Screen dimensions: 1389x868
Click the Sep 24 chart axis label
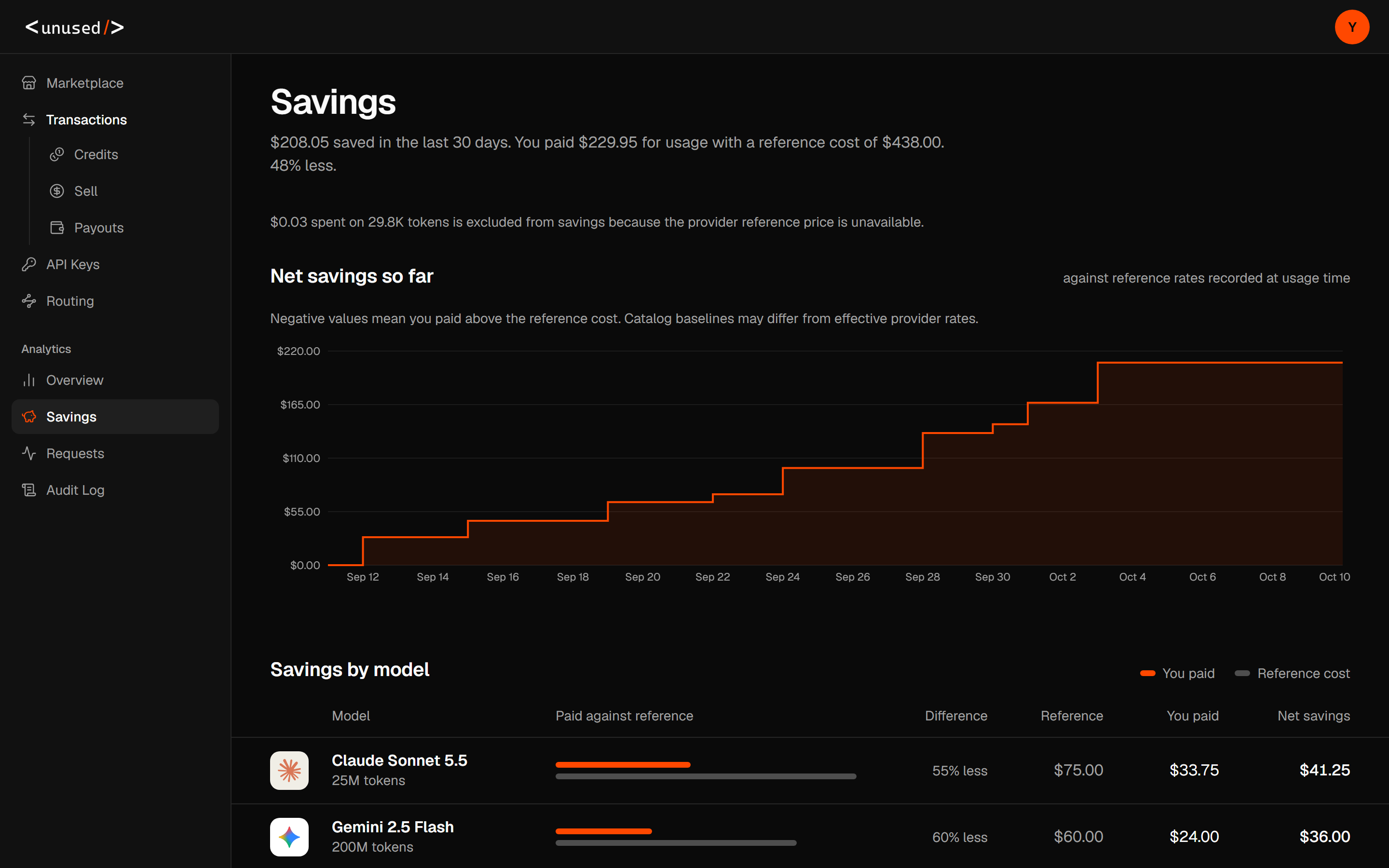(782, 577)
